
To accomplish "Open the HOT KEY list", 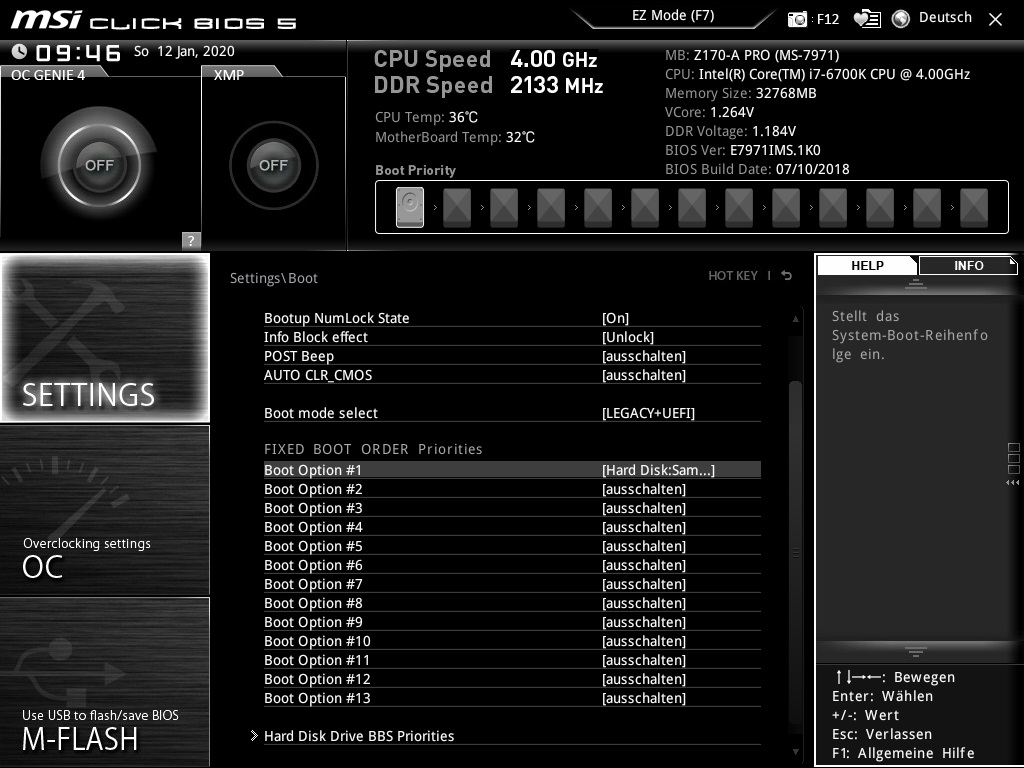I will point(733,276).
